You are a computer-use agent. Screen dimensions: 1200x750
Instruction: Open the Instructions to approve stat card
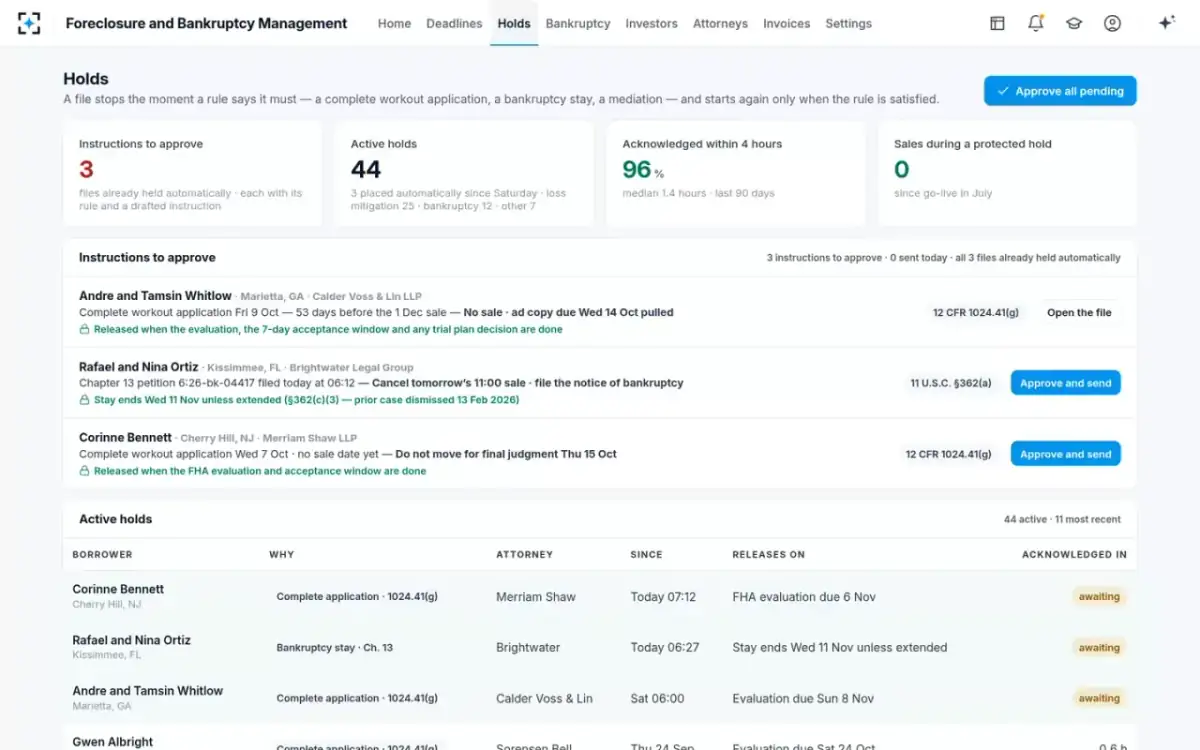(x=192, y=174)
